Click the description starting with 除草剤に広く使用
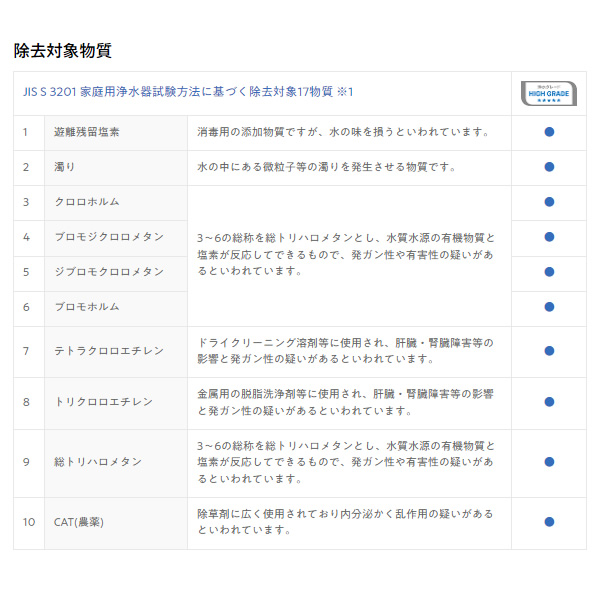Image resolution: width=600 pixels, height=600 pixels. point(345,522)
